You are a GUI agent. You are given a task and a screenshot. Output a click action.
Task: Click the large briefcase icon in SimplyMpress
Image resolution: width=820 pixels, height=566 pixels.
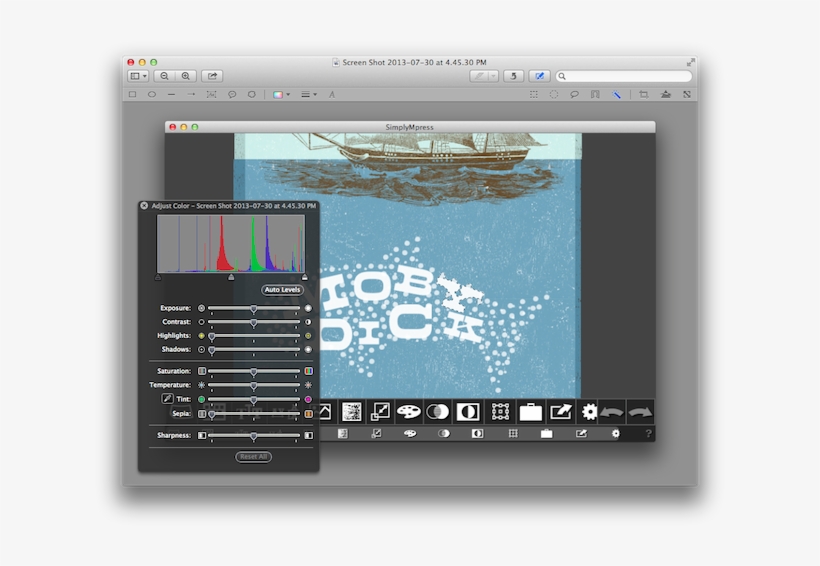point(530,412)
